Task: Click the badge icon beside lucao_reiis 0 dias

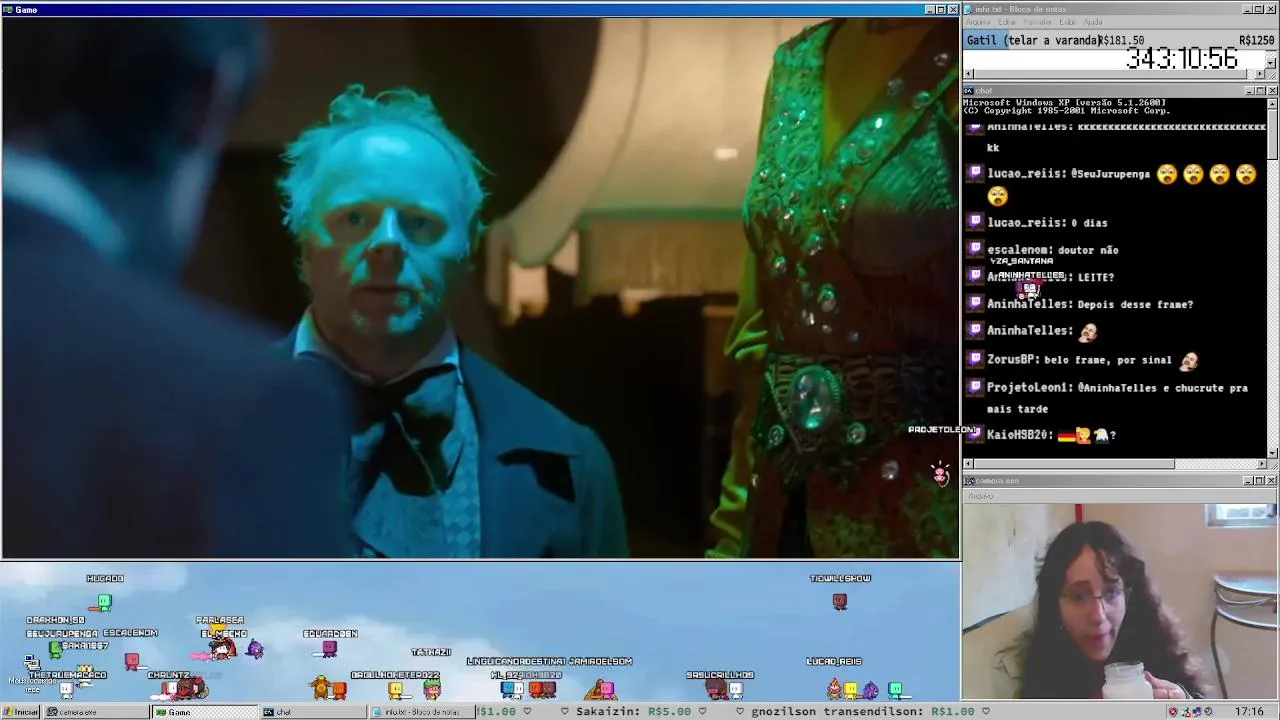Action: tap(976, 222)
